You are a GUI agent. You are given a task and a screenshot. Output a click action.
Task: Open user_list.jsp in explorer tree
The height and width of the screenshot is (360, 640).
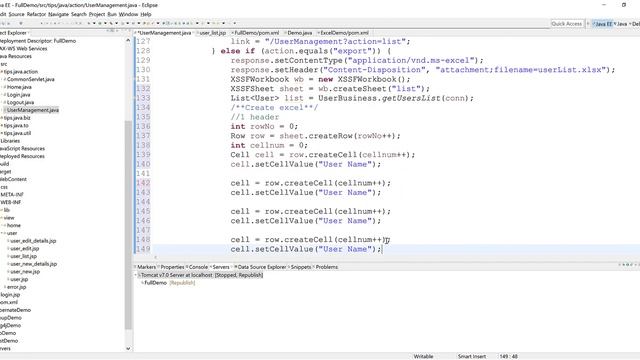23,256
